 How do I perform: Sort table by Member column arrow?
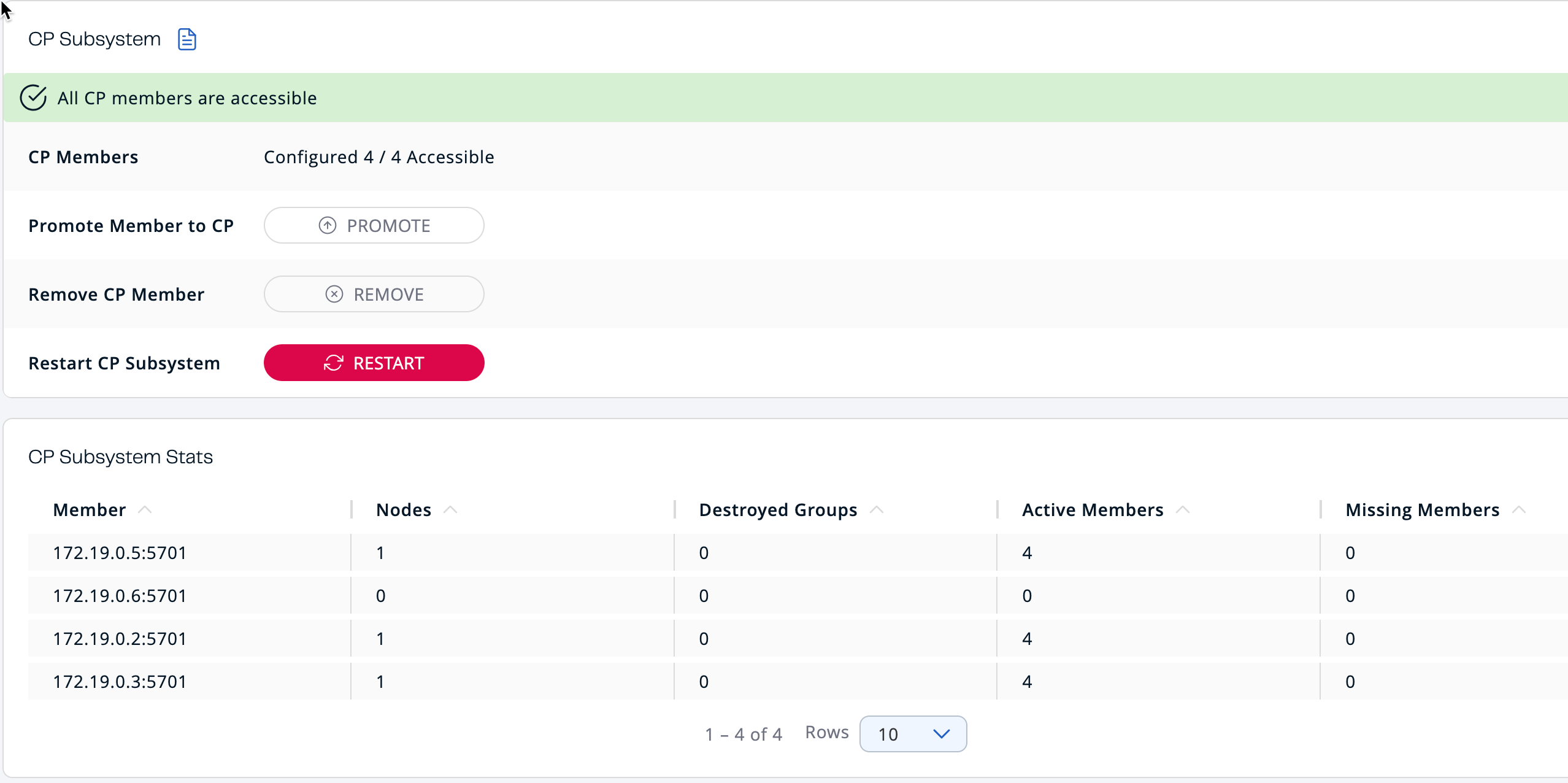pyautogui.click(x=145, y=509)
